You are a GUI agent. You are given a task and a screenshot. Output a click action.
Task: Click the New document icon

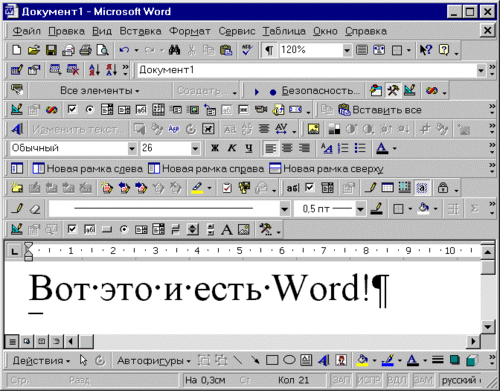[16, 50]
